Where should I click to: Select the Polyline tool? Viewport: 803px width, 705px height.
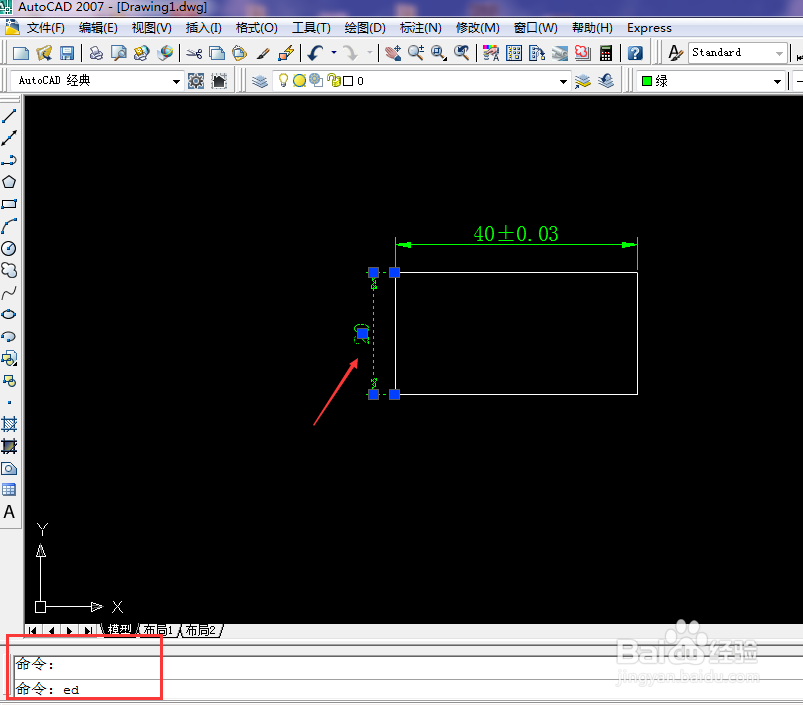9,160
